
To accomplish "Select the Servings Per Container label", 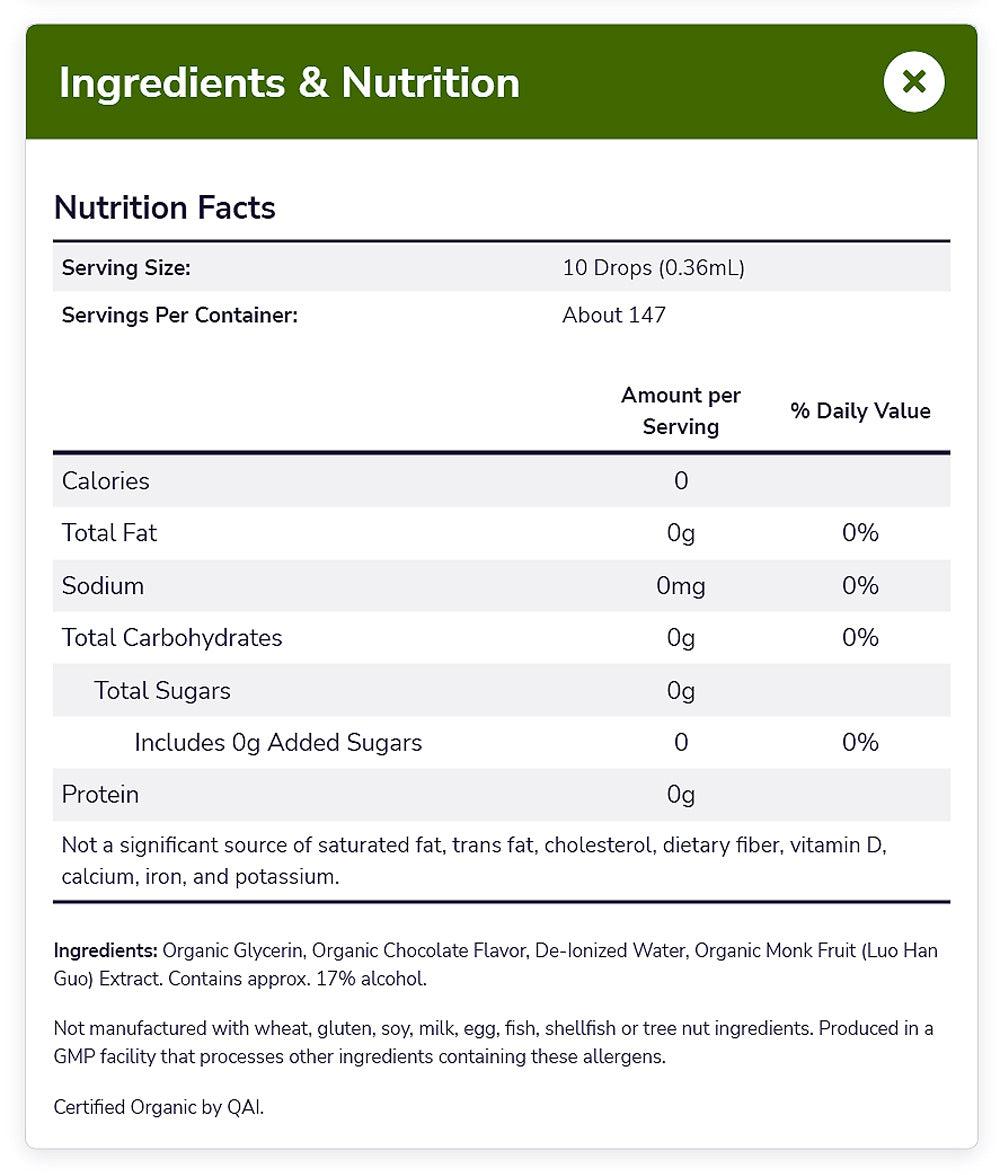I will [x=180, y=315].
